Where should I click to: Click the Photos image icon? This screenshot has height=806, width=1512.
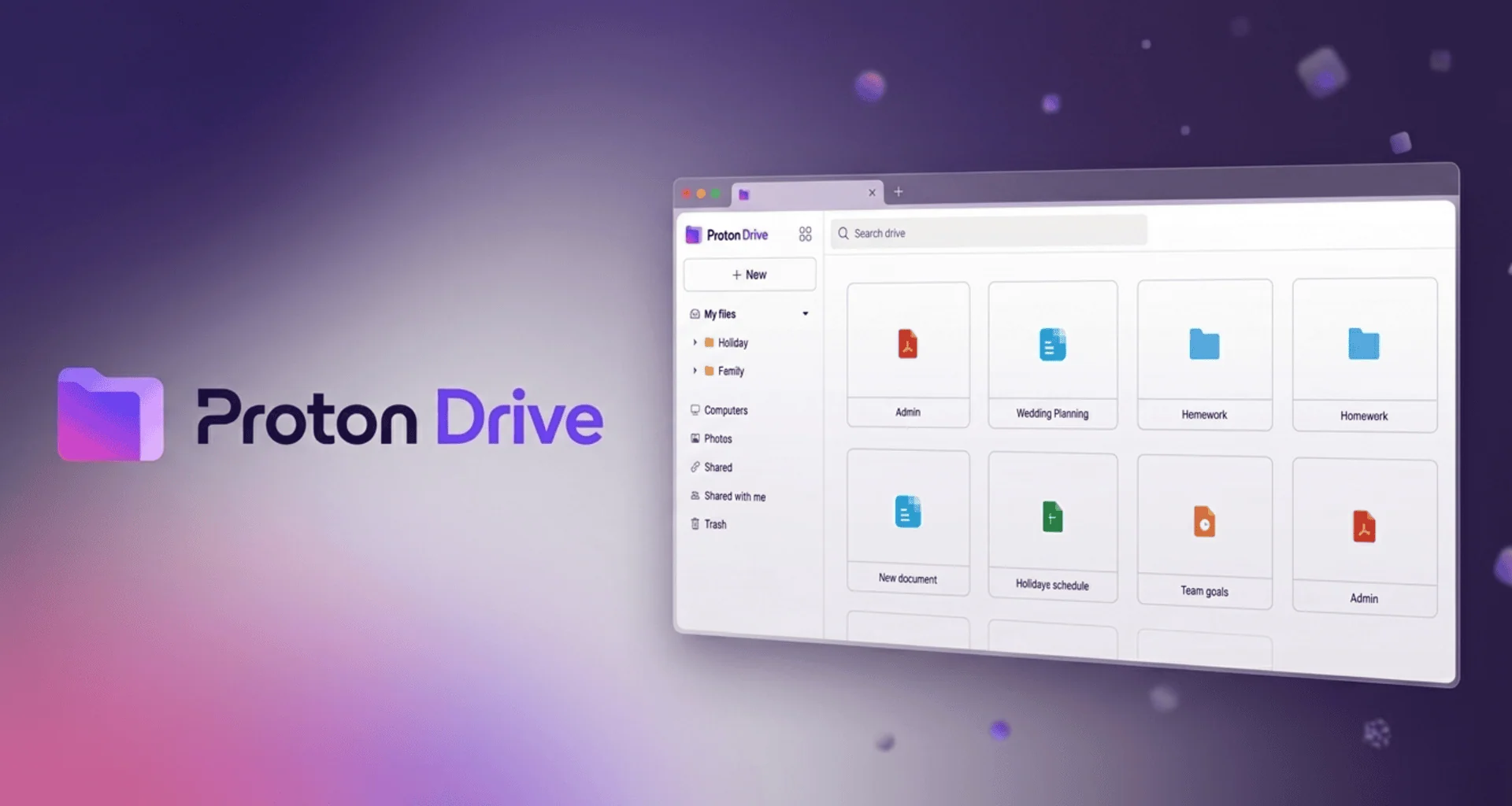[695, 438]
